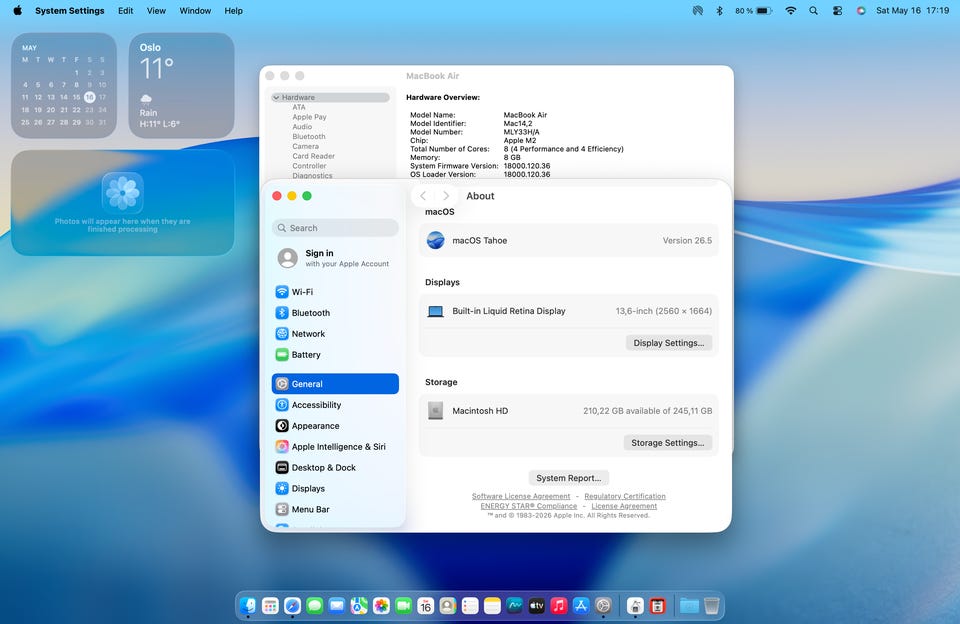Screen dimensions: 960x624
Task: Click the Siri icon in the menu bar
Action: pos(861,10)
